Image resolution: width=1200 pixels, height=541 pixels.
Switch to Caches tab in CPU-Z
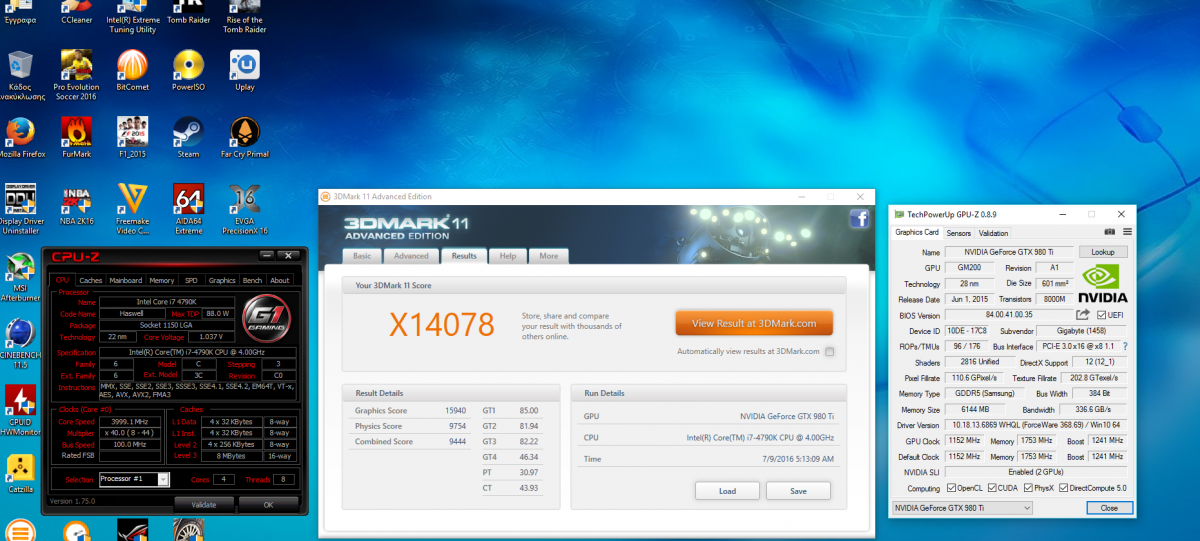coord(91,280)
